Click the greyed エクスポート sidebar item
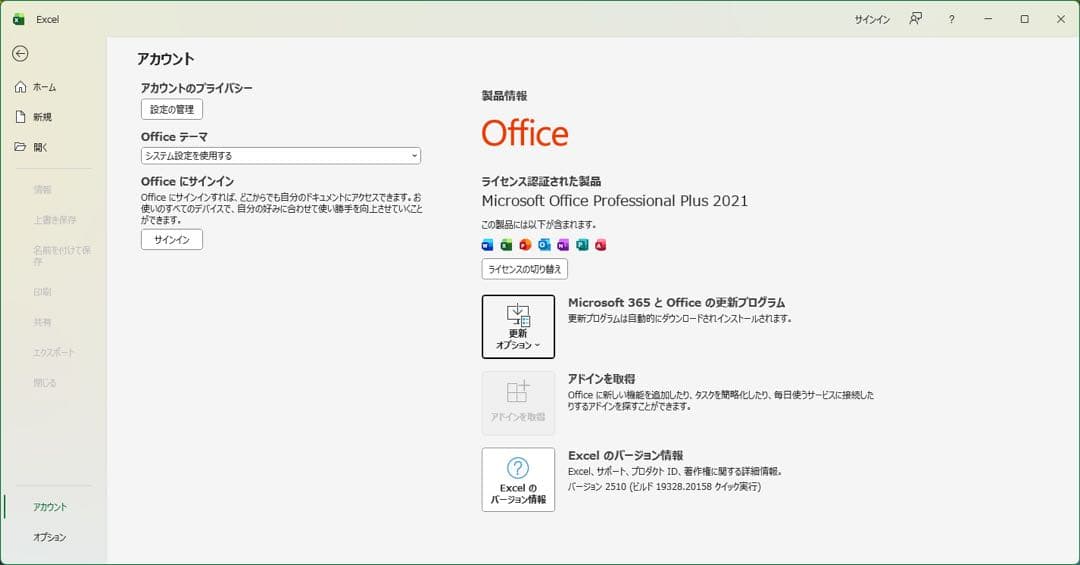 (x=54, y=352)
